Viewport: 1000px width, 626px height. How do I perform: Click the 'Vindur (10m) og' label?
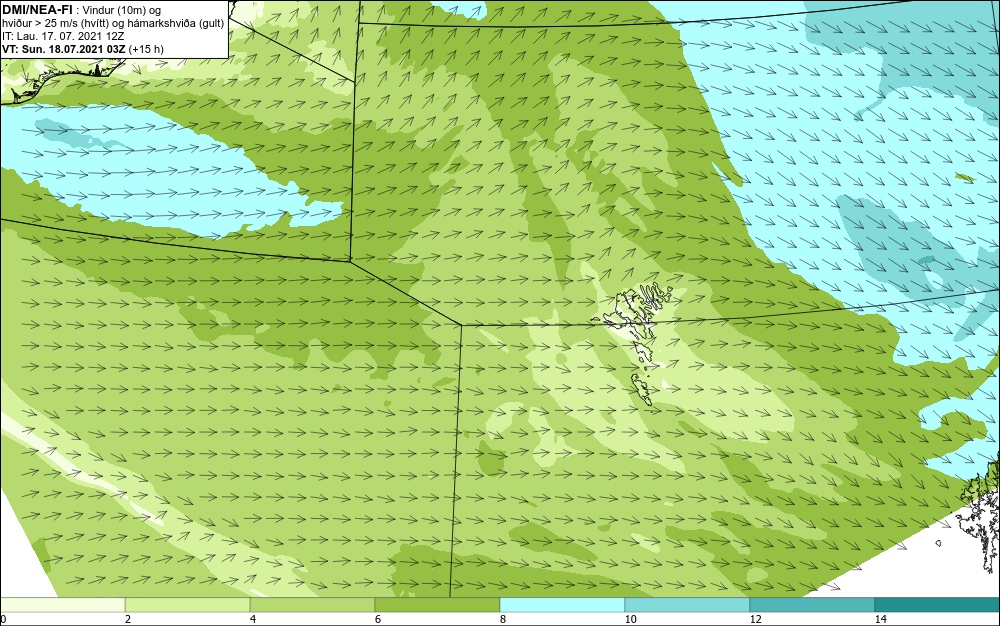click(122, 10)
